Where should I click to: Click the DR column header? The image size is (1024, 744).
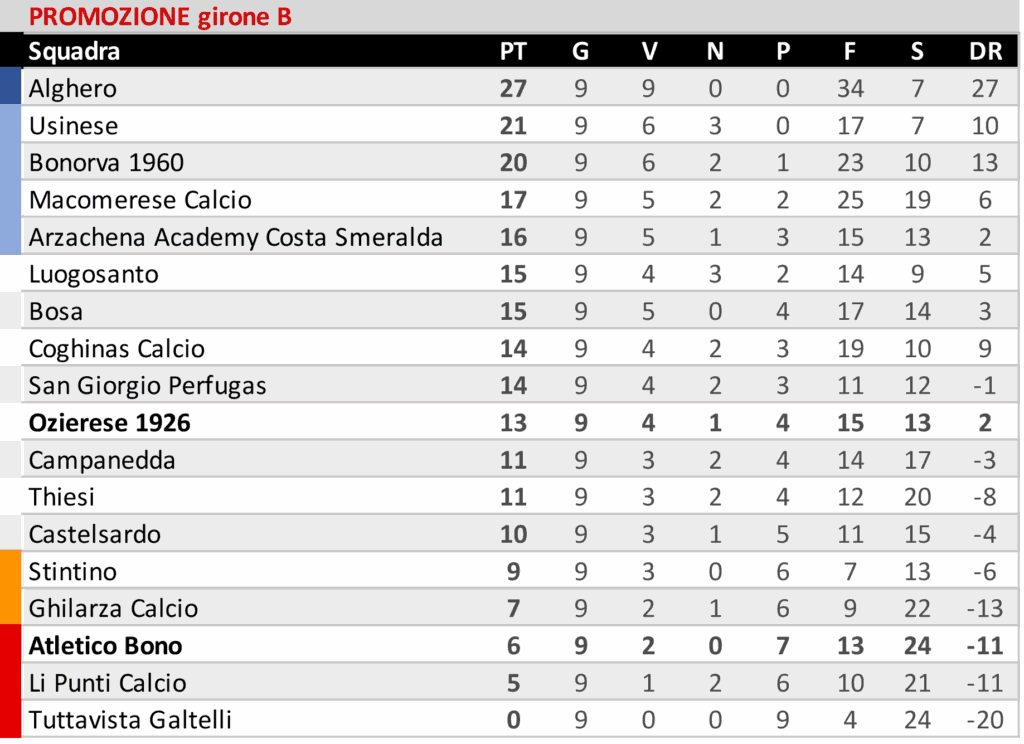click(x=985, y=52)
